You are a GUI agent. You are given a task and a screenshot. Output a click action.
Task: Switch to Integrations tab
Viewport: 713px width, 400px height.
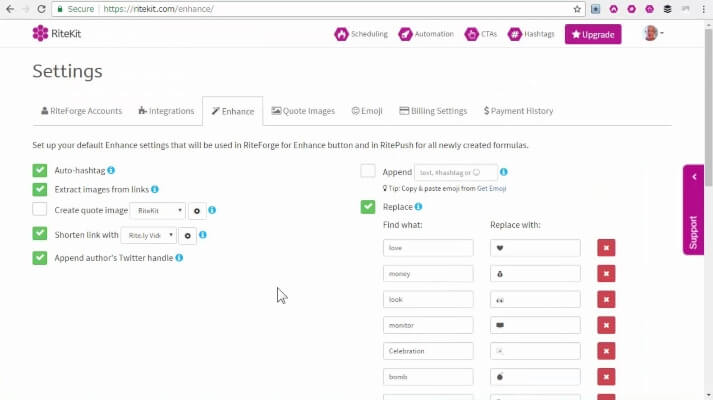166,111
